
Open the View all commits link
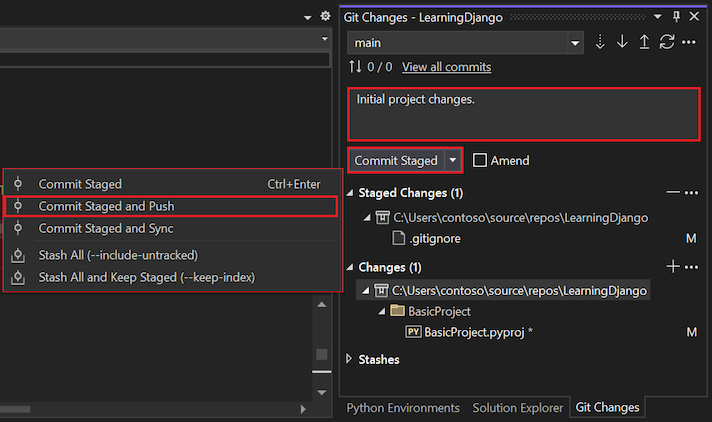coord(446,67)
